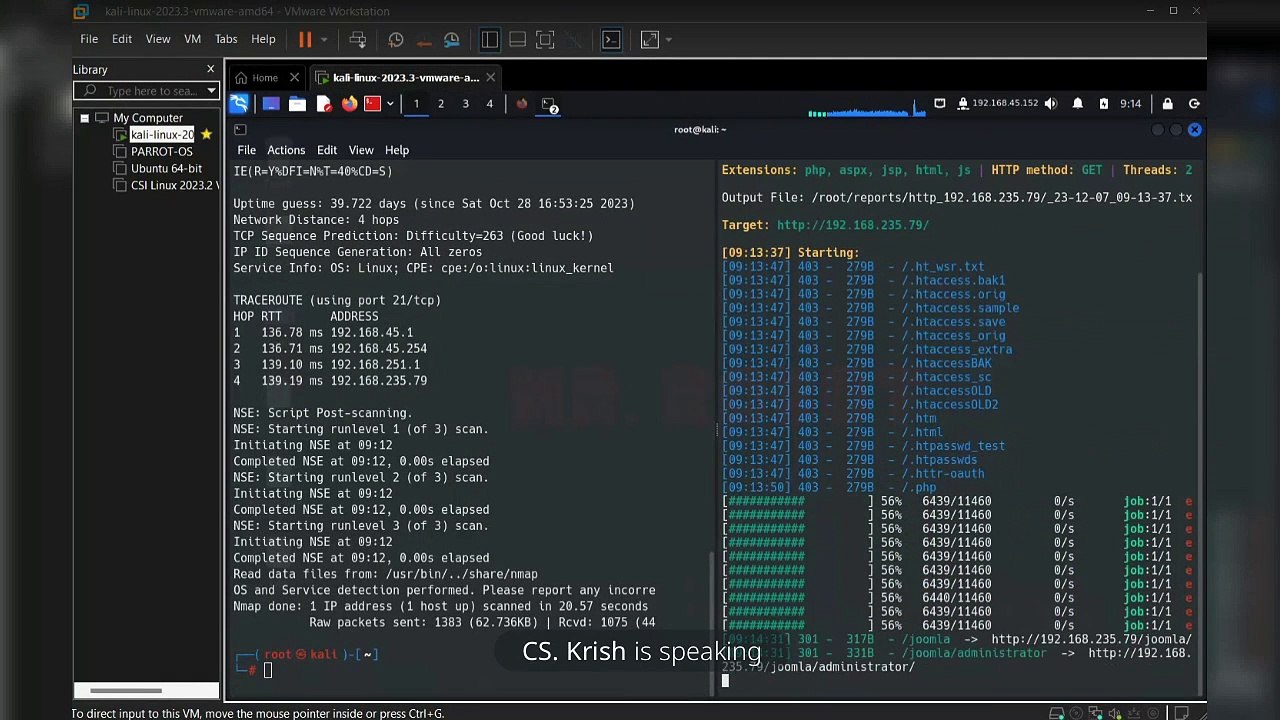Click the stretch guest display icon
The image size is (1280, 720).
pyautogui.click(x=650, y=40)
